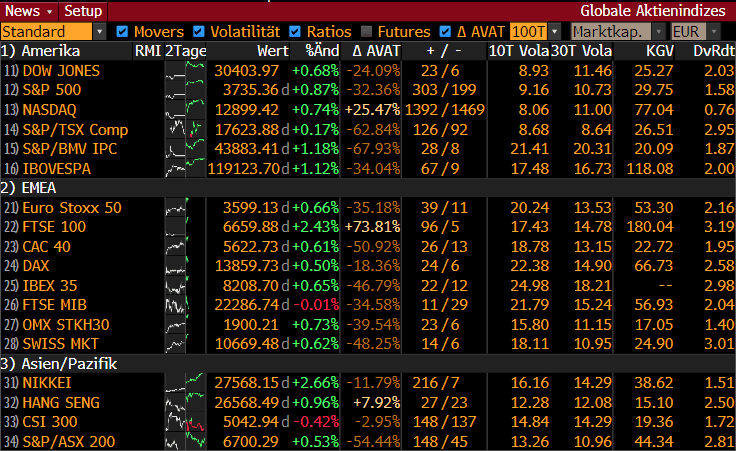Select the HANG SENG index
Viewport: 736px width, 451px height.
pyautogui.click(x=61, y=402)
